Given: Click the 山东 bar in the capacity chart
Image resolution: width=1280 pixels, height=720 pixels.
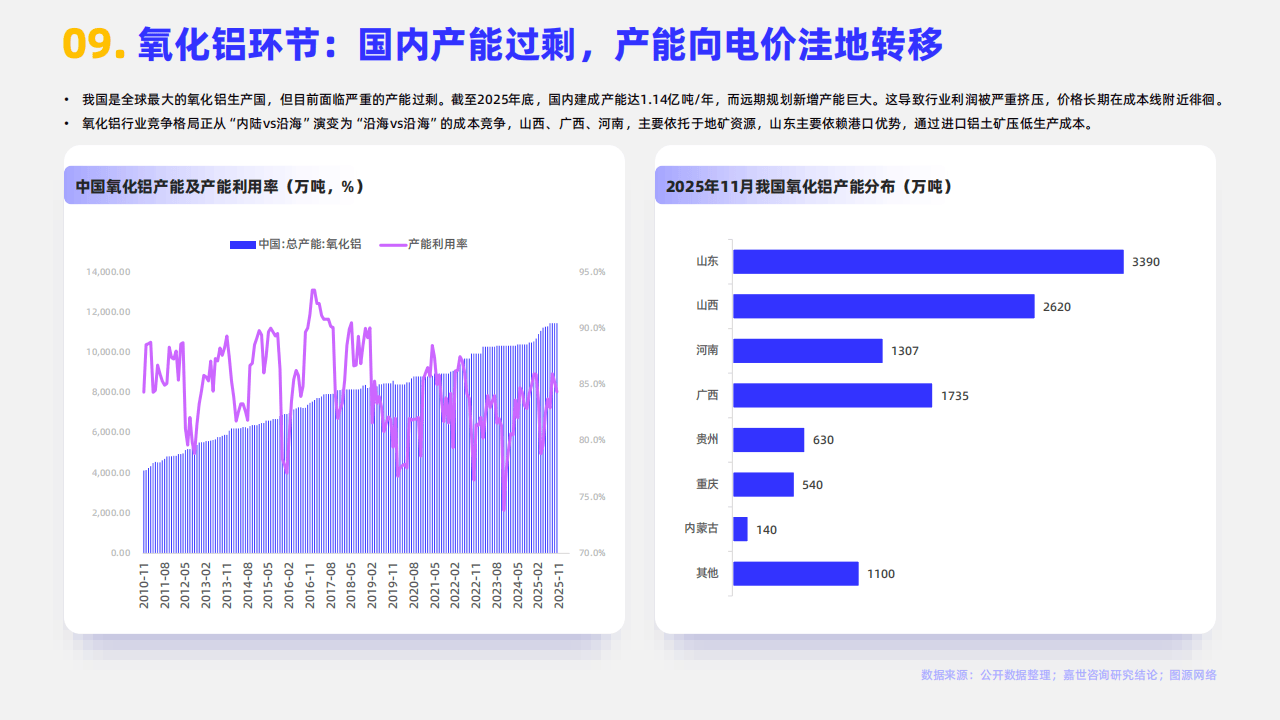Looking at the screenshot, I should click(x=927, y=261).
